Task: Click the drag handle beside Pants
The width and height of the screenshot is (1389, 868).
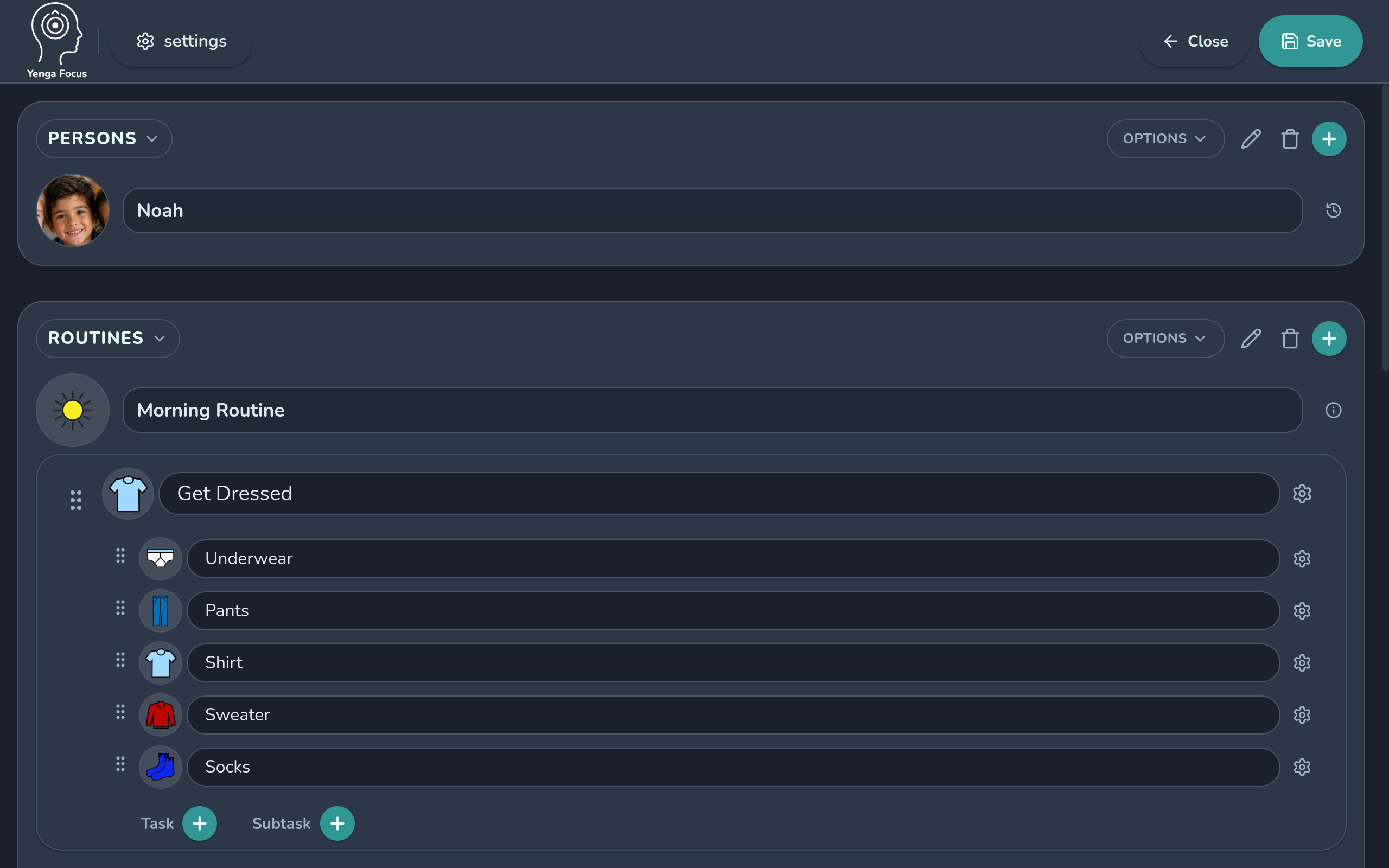Action: [x=120, y=608]
